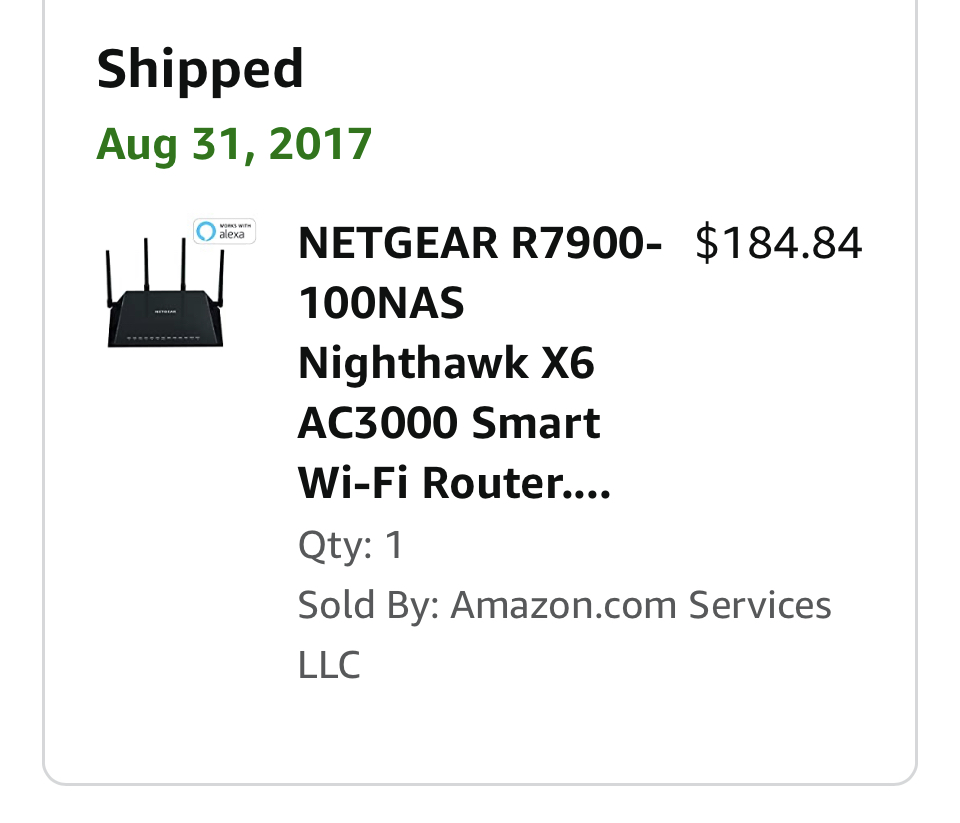Select the Qty: 1 label
The width and height of the screenshot is (960, 823).
coord(350,544)
